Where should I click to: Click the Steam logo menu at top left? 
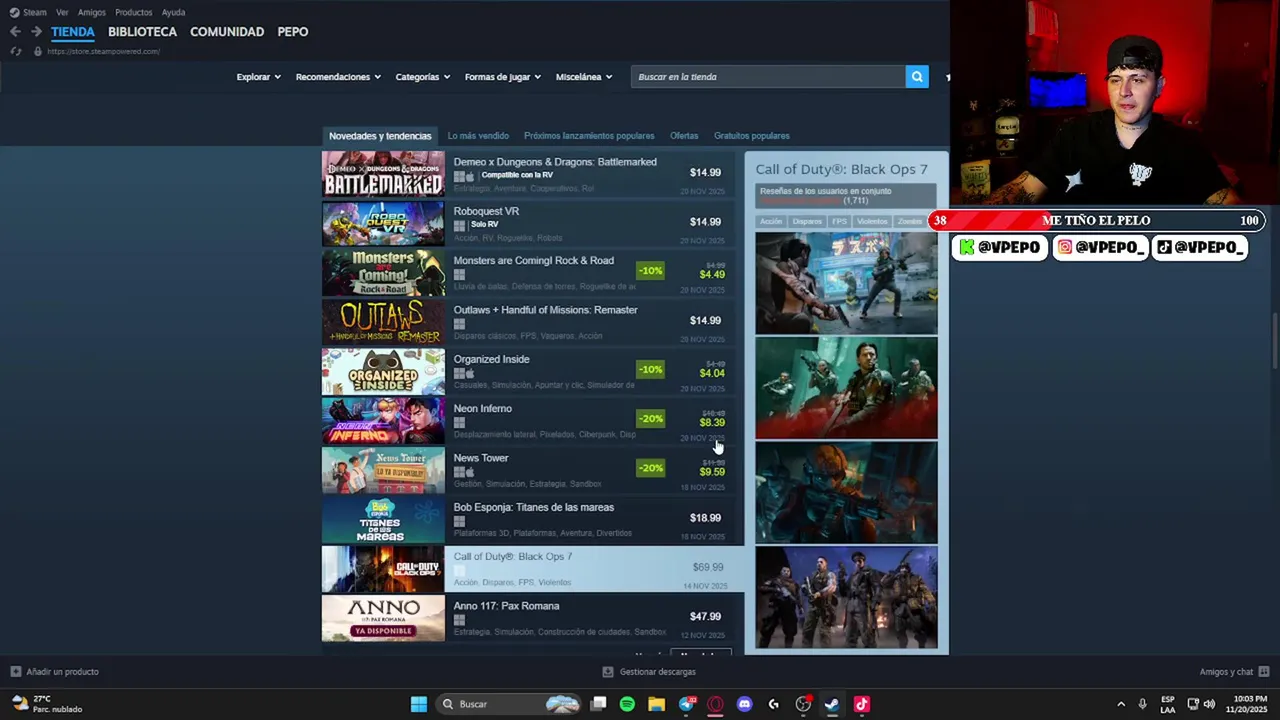[29, 12]
